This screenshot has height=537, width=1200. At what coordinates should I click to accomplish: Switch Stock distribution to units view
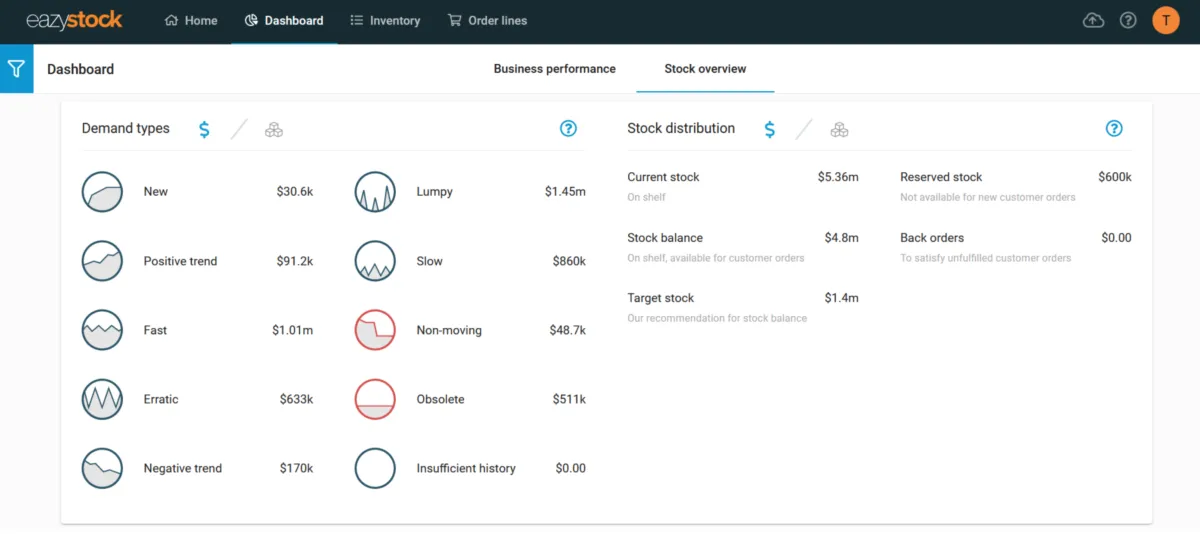pyautogui.click(x=839, y=129)
